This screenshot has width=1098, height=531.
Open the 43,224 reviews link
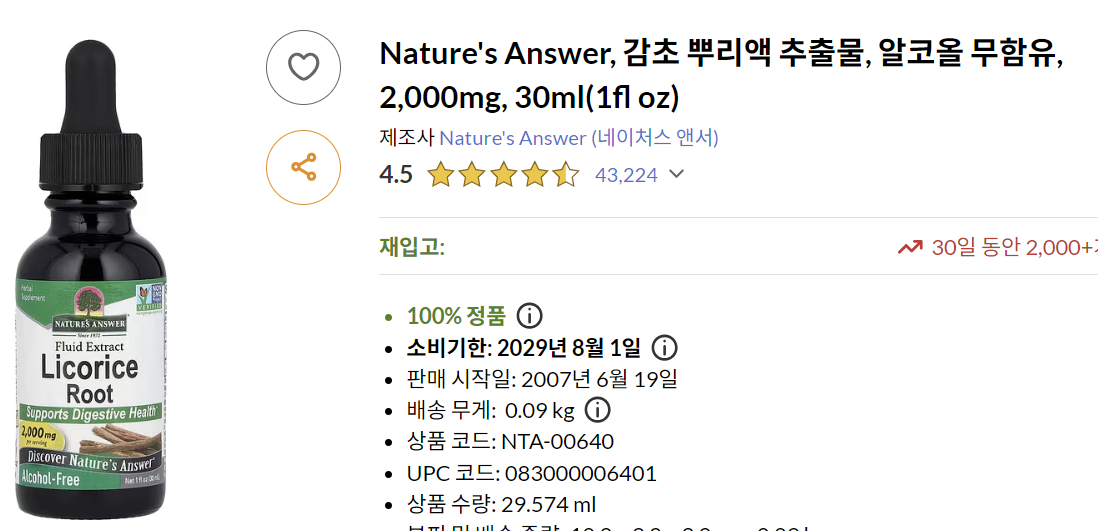626,175
